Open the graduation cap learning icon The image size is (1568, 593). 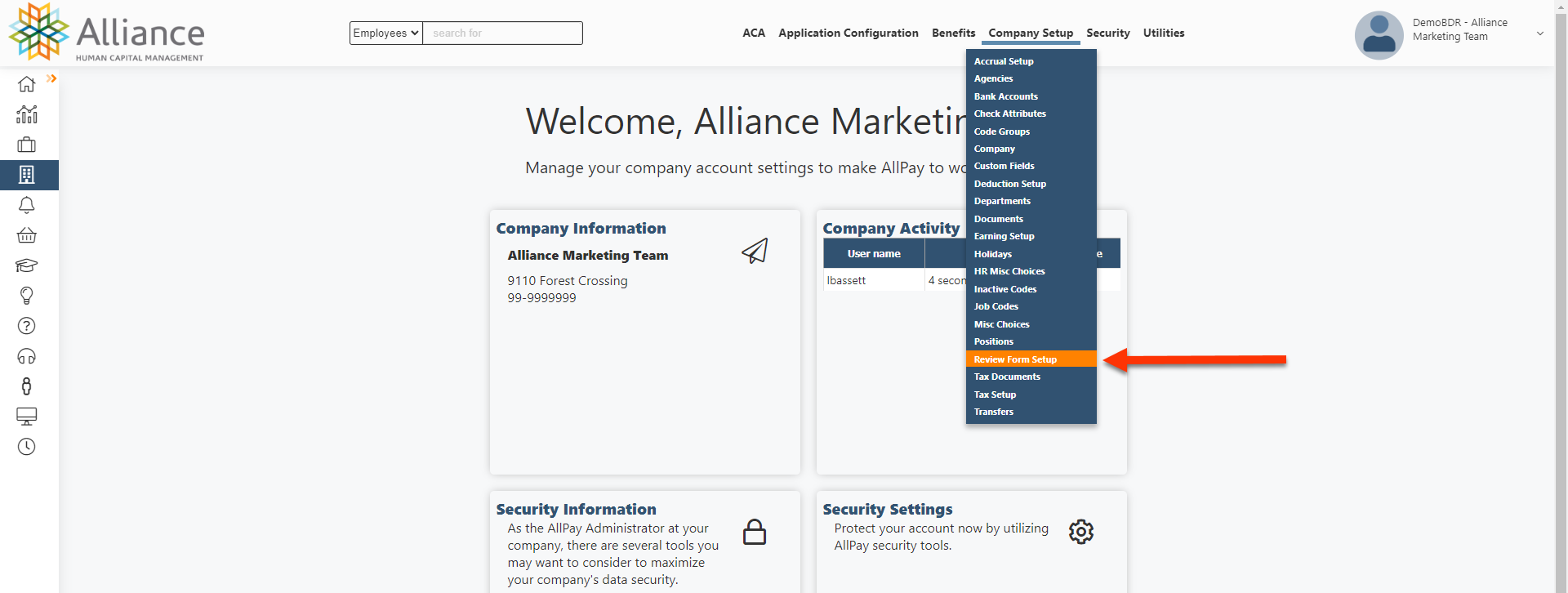coord(26,265)
